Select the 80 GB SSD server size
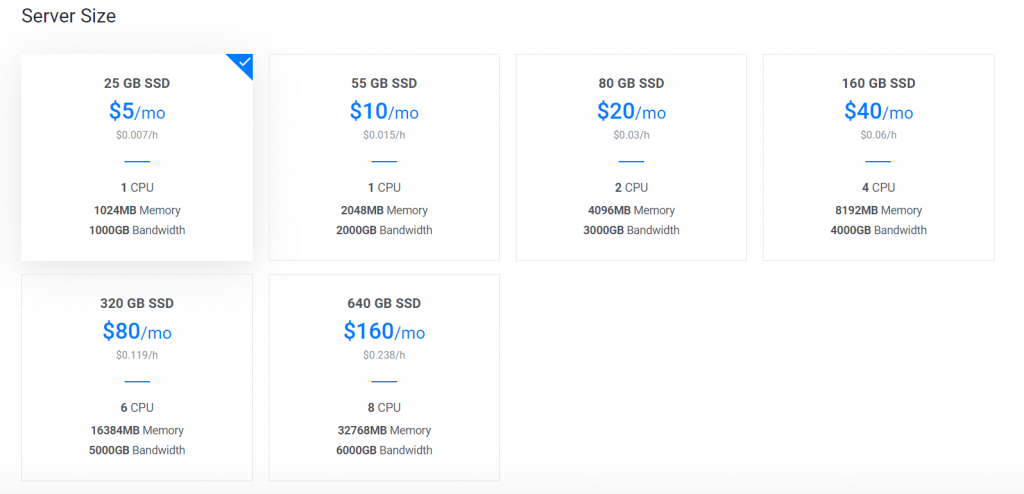Viewport: 1024px width, 494px height. pyautogui.click(x=631, y=157)
